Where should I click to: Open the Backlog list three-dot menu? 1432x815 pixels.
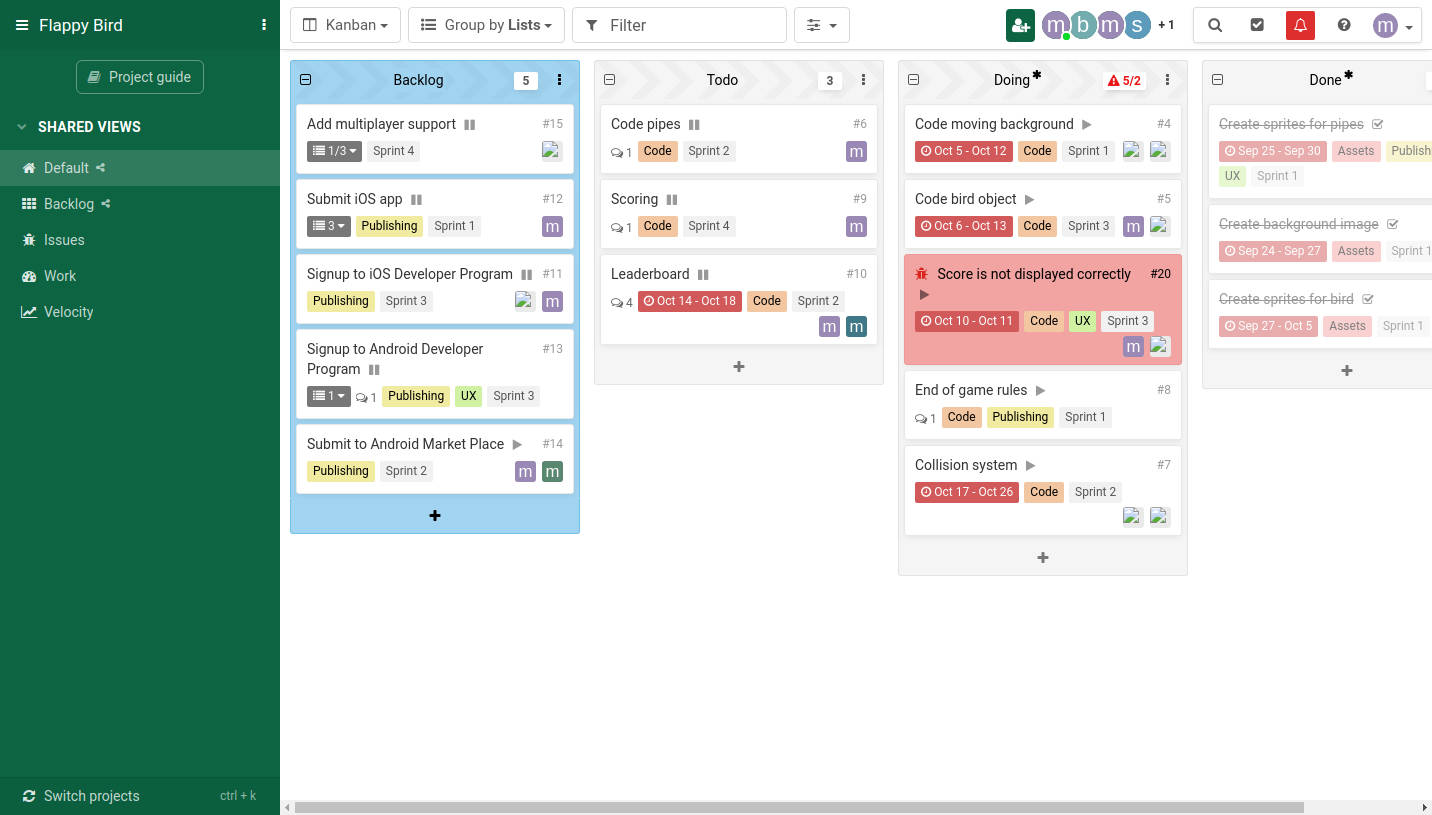point(559,80)
